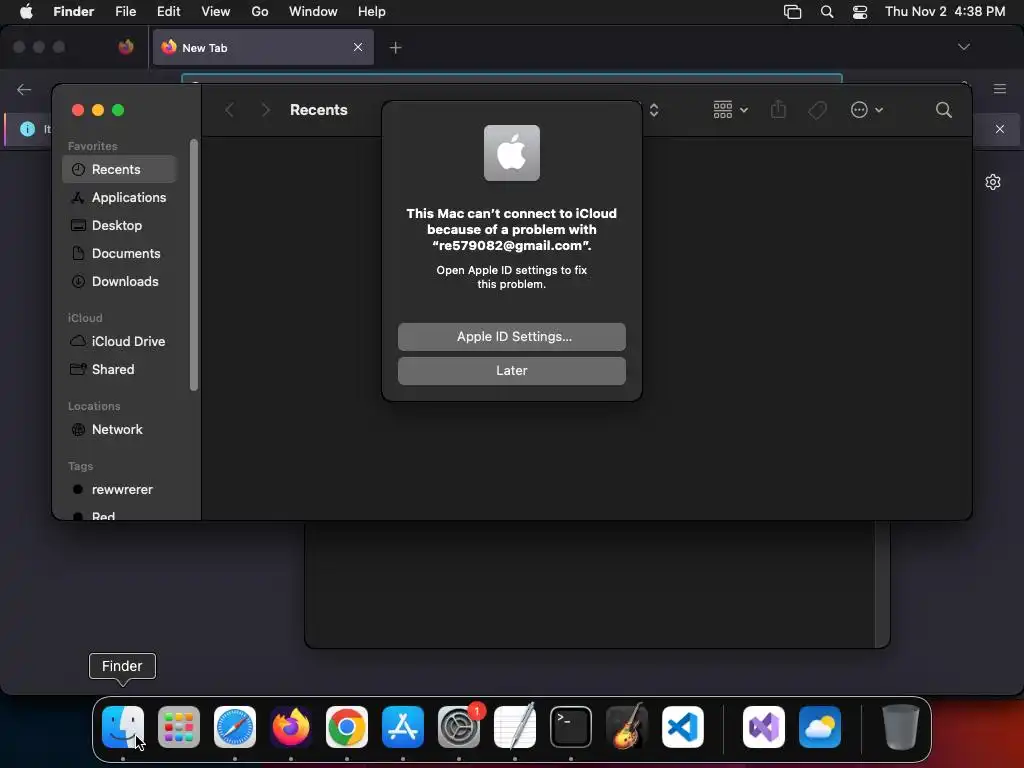Open the Finder menu in menu bar

(x=74, y=11)
